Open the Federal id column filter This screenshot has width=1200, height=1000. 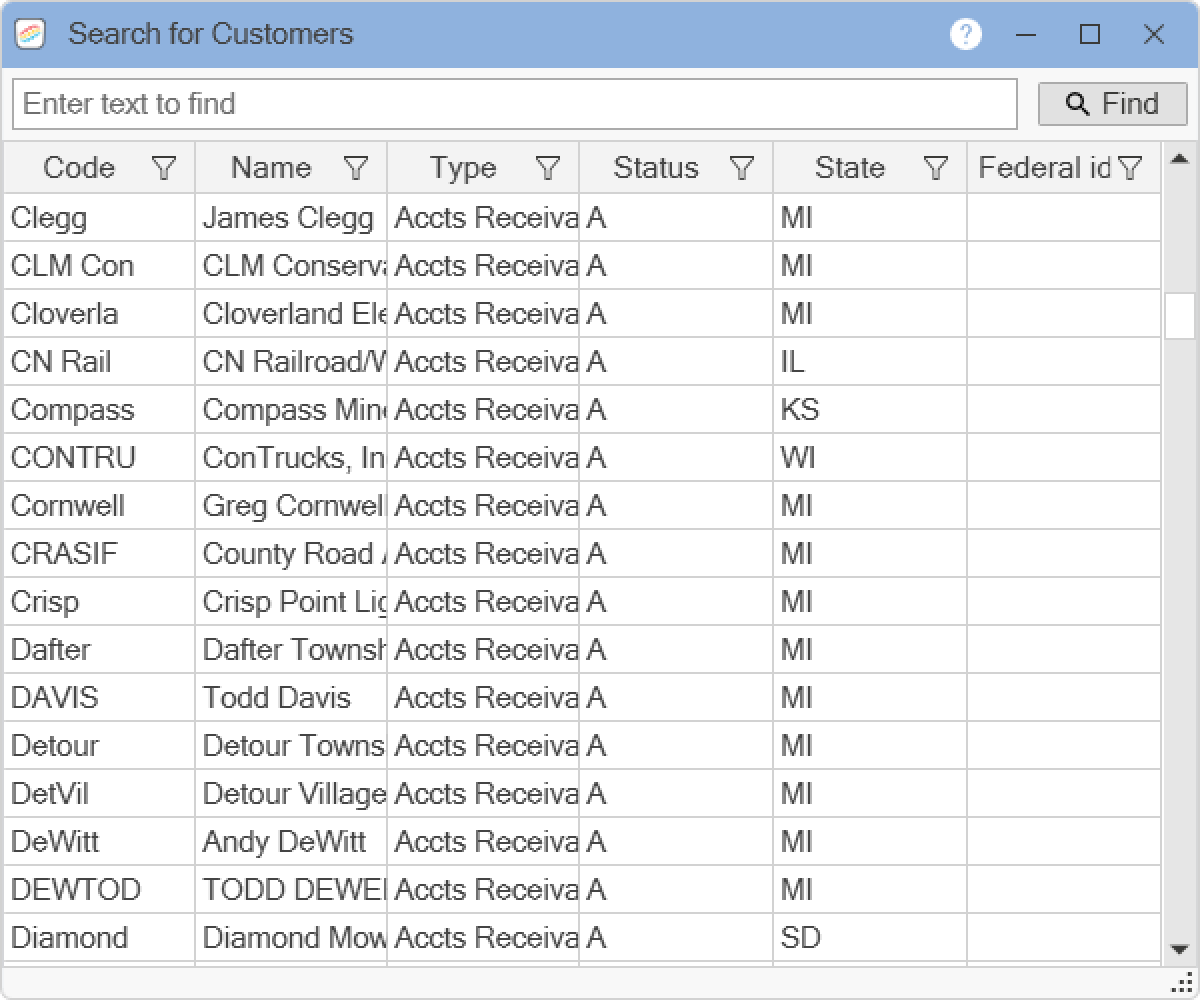(1129, 168)
